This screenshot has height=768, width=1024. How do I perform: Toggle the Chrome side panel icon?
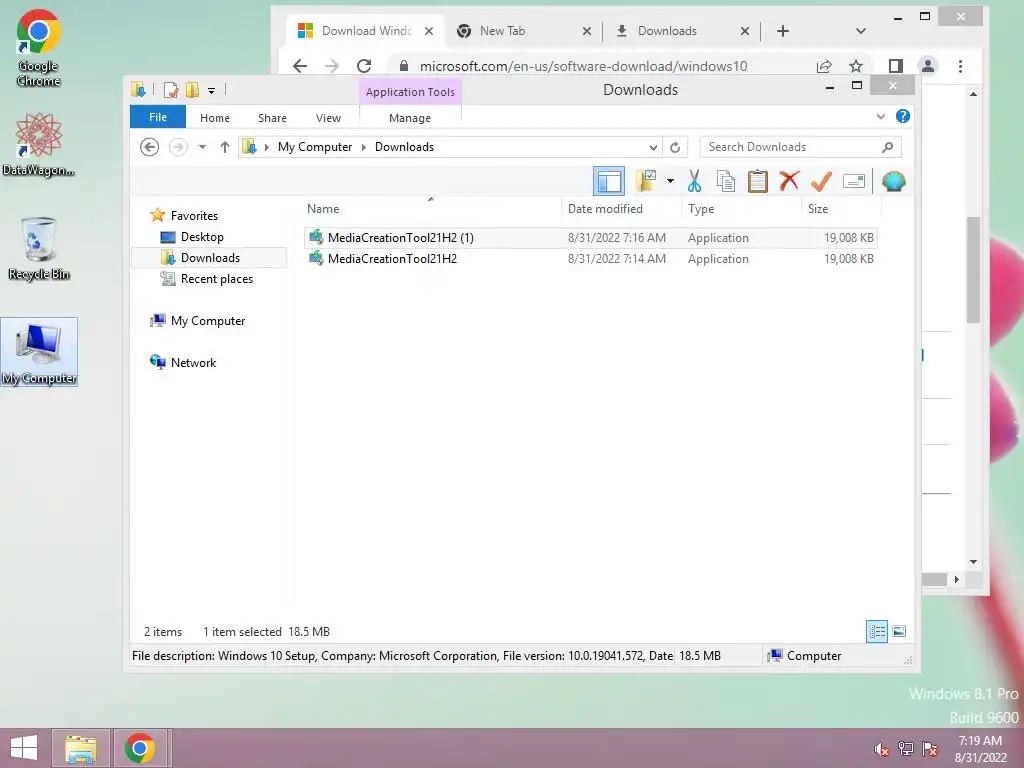click(896, 66)
